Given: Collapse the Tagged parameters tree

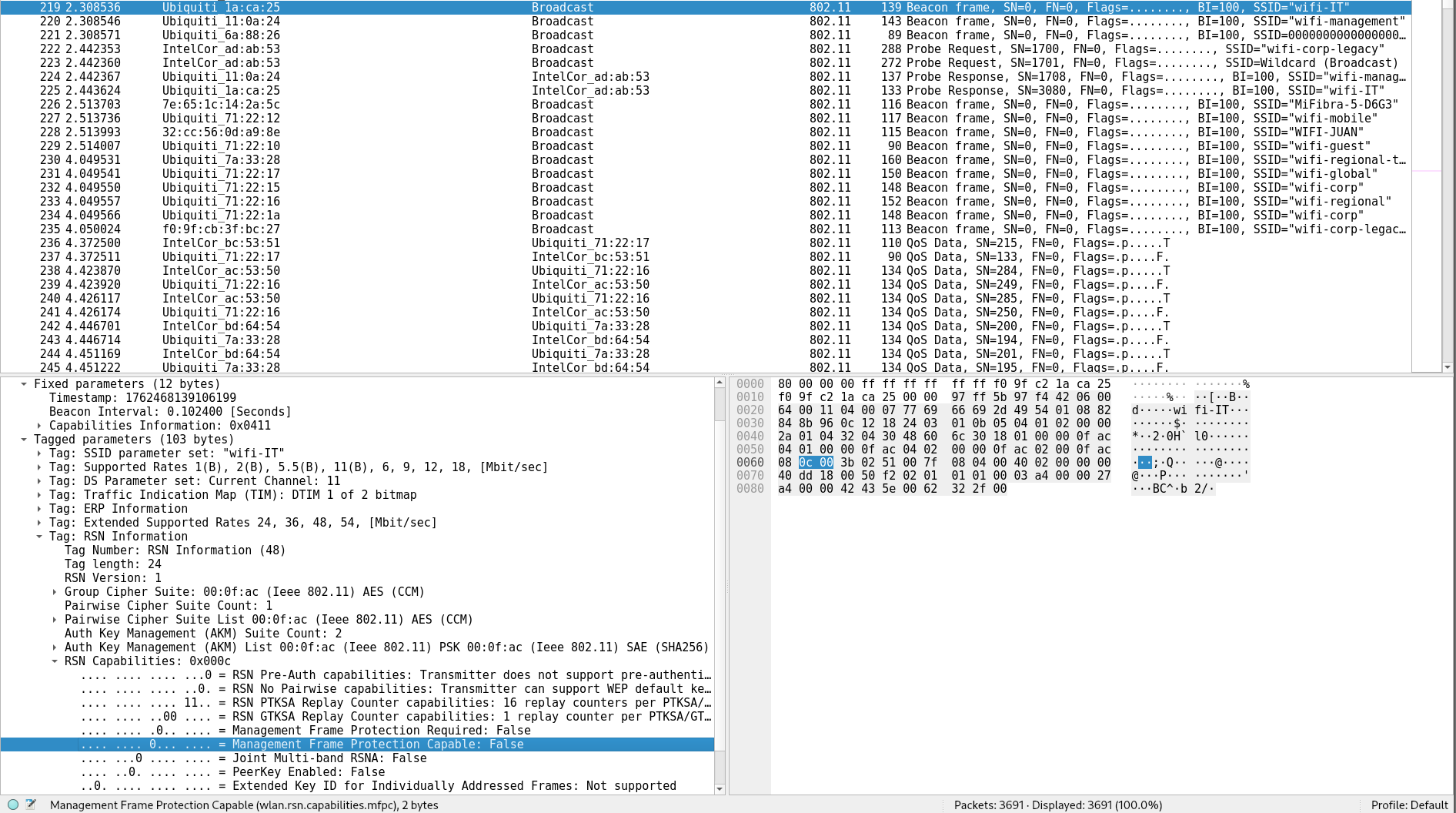Looking at the screenshot, I should point(24,440).
